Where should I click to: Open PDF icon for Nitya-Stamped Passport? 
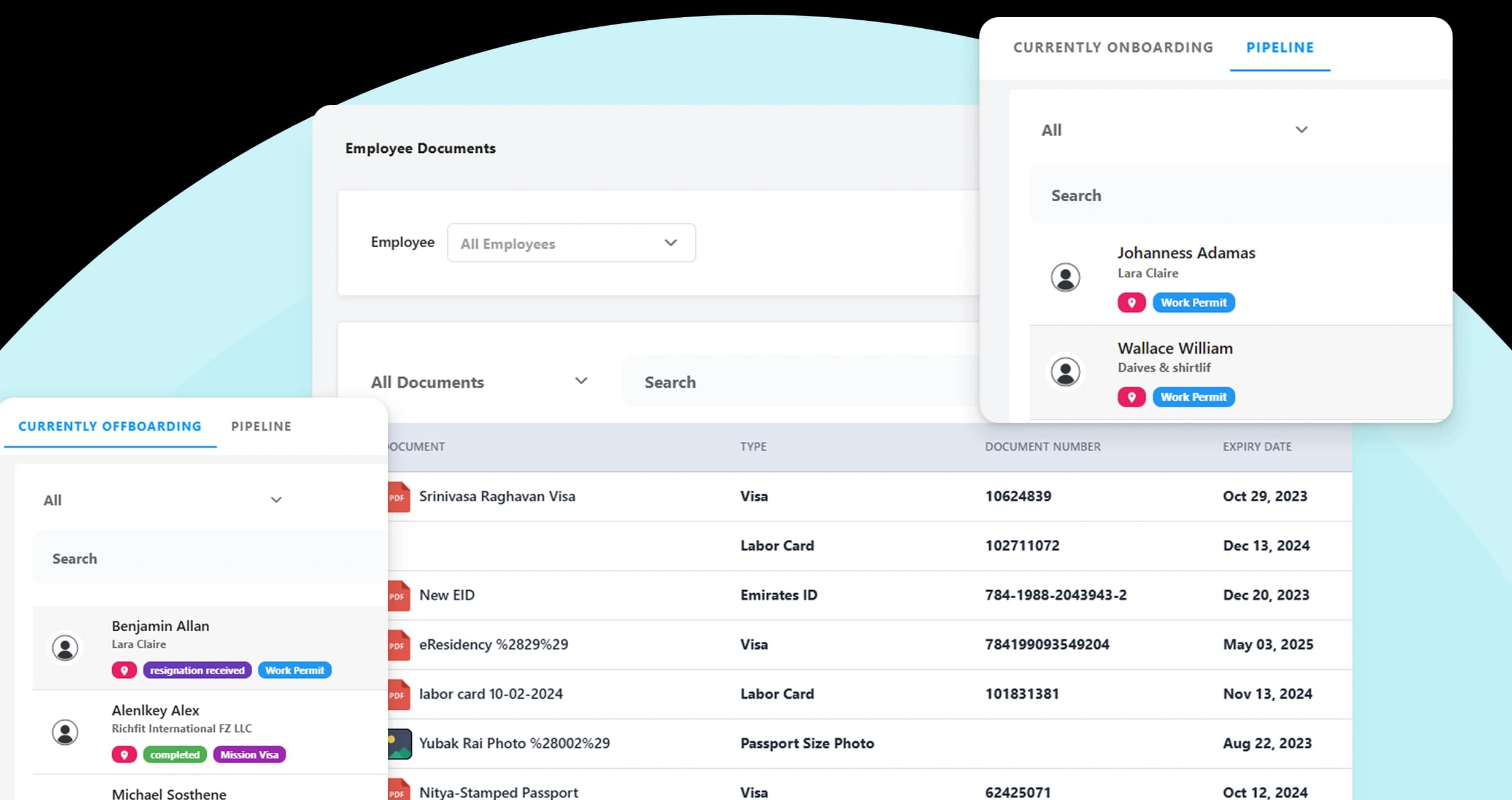[x=399, y=790]
